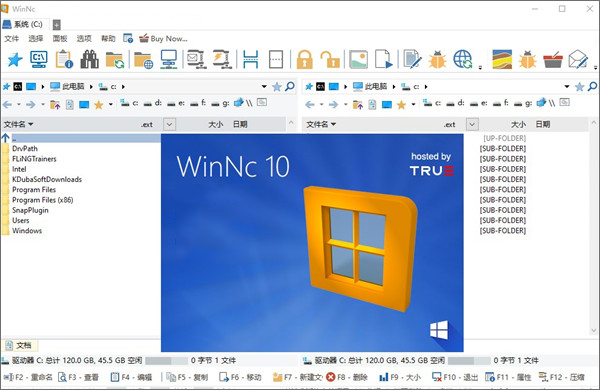Click F2 - 重命名 button

(x=28, y=377)
